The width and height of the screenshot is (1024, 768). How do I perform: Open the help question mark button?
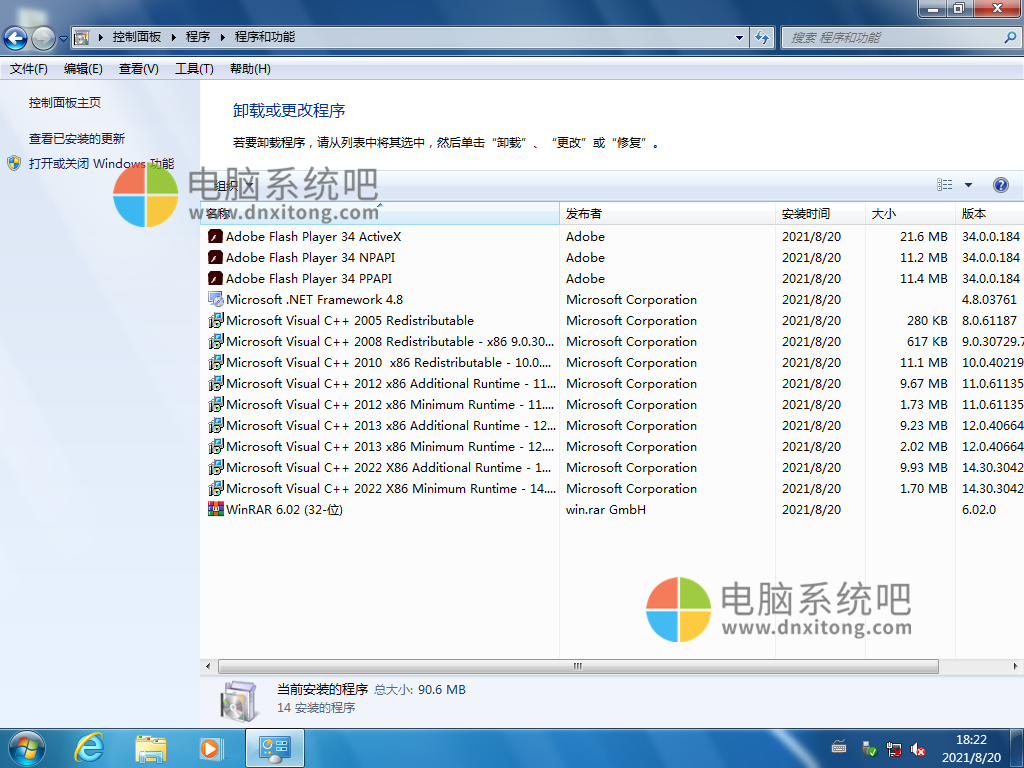click(1000, 185)
